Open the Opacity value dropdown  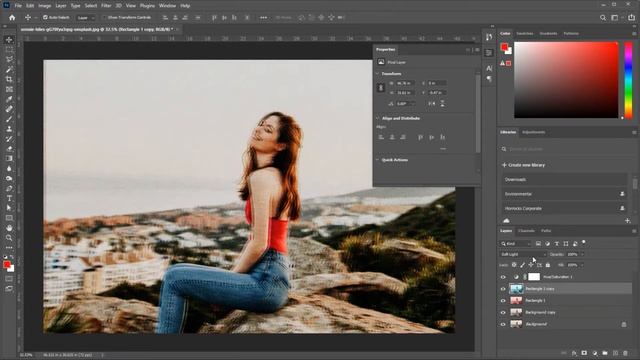click(x=582, y=254)
